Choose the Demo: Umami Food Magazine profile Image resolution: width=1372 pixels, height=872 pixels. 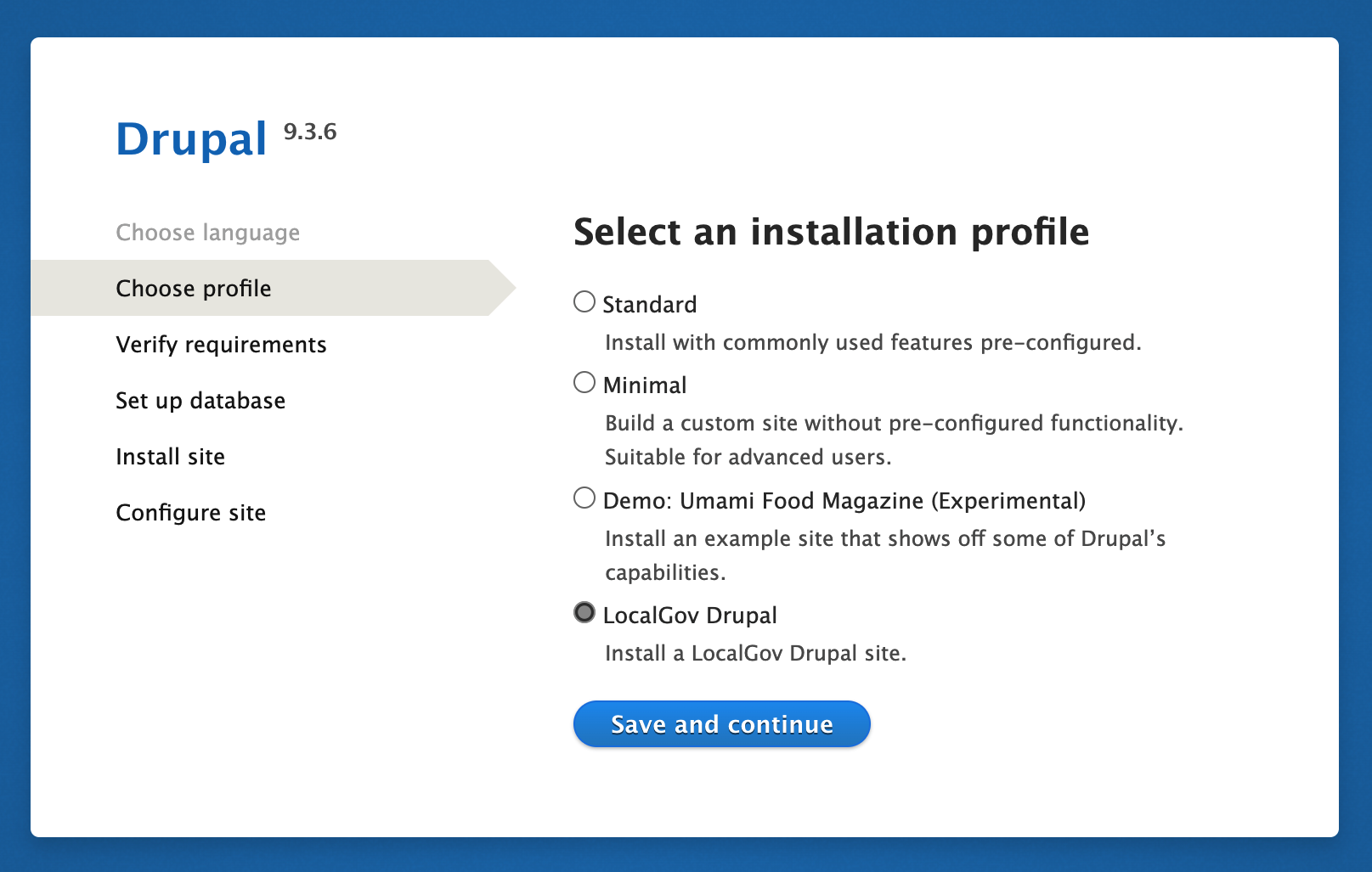[584, 498]
